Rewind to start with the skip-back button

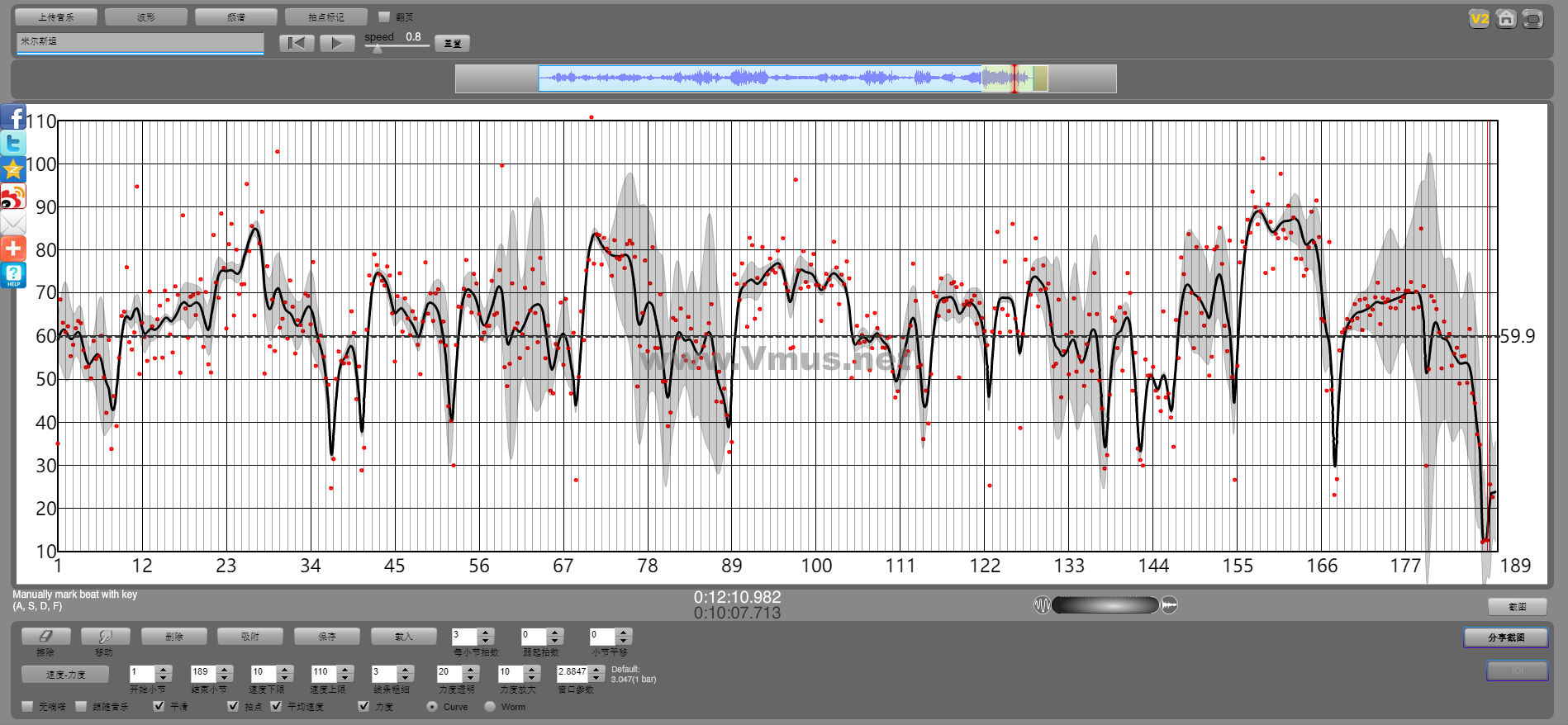[297, 43]
